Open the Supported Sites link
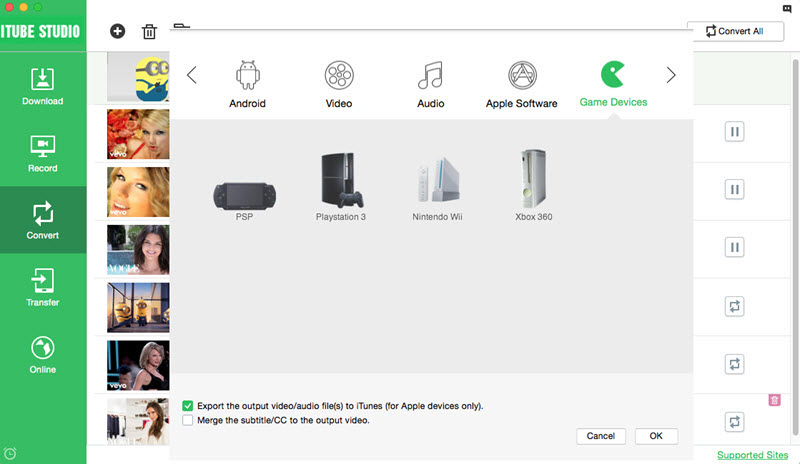800x464 pixels. click(753, 455)
